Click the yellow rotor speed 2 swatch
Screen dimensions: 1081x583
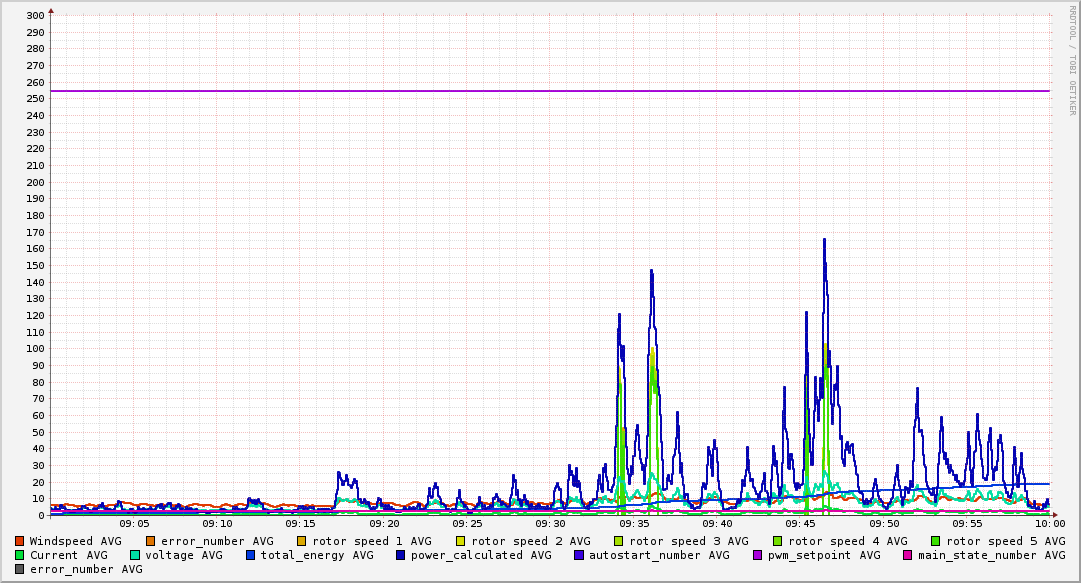pos(461,541)
